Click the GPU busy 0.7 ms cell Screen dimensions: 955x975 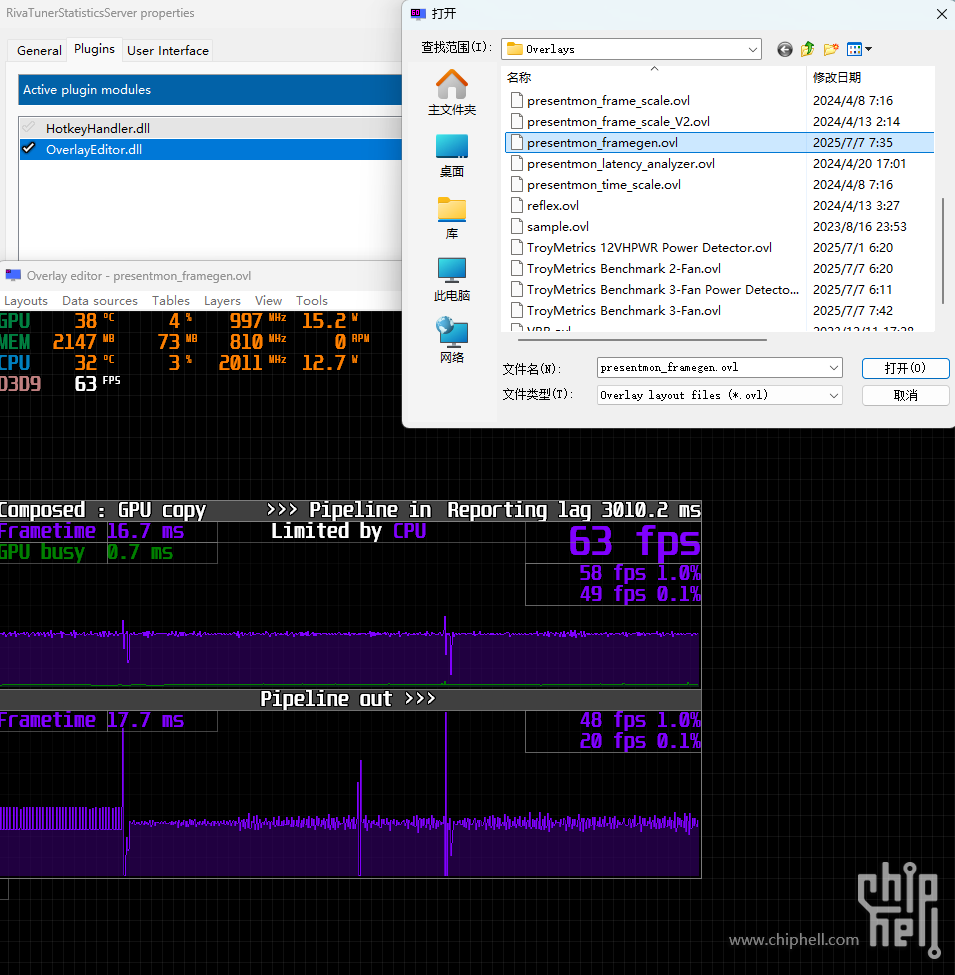point(109,552)
